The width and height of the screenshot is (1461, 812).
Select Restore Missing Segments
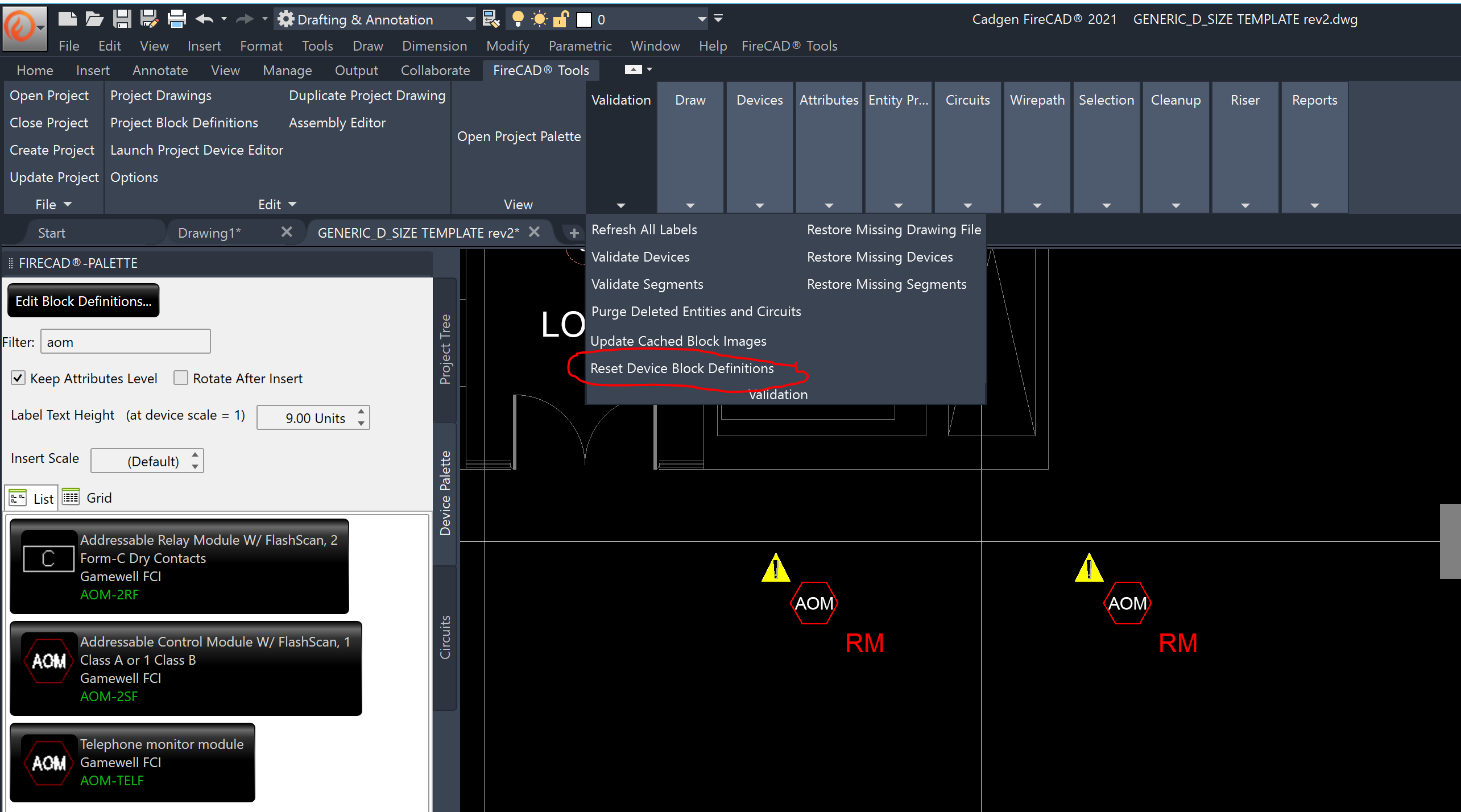[x=887, y=284]
